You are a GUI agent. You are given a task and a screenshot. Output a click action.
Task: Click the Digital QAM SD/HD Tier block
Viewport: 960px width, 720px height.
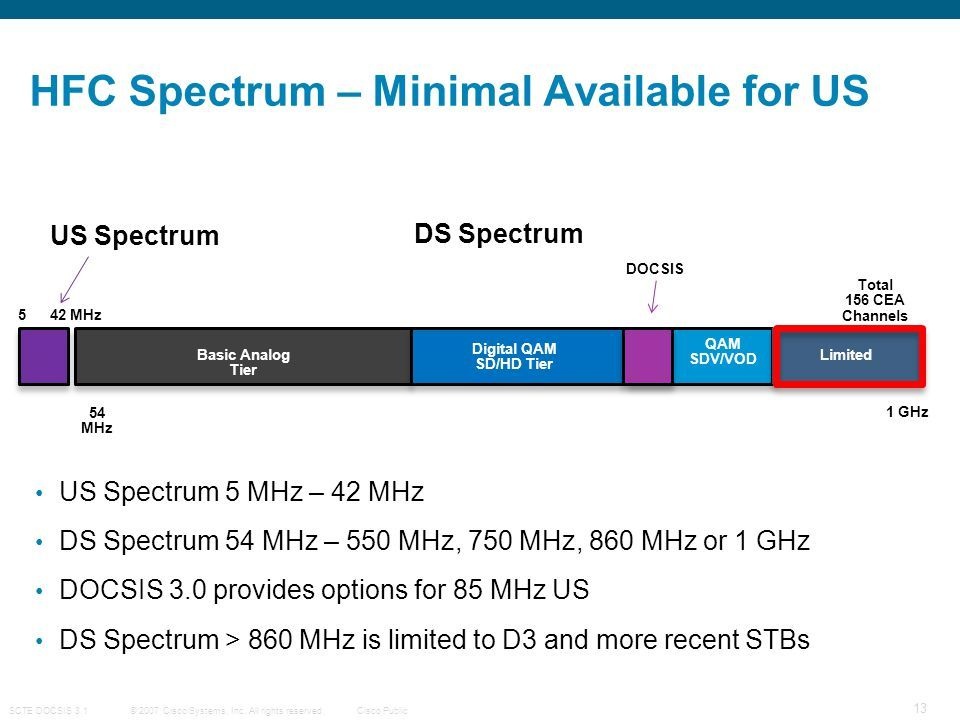[x=516, y=356]
